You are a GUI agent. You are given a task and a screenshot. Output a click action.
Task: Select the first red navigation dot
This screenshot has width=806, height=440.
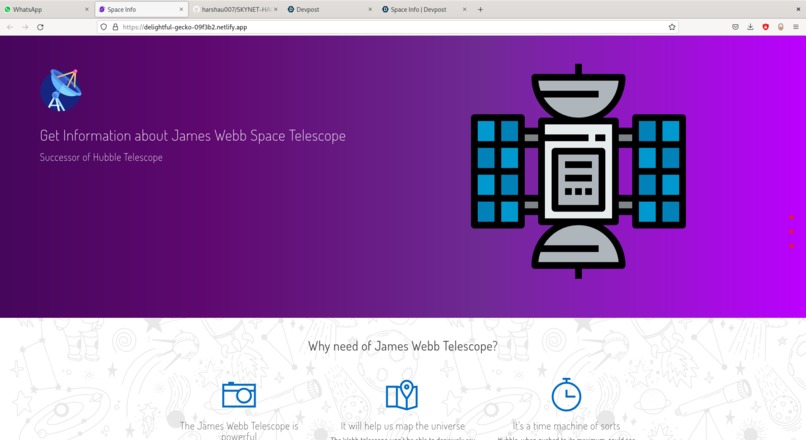pos(791,217)
